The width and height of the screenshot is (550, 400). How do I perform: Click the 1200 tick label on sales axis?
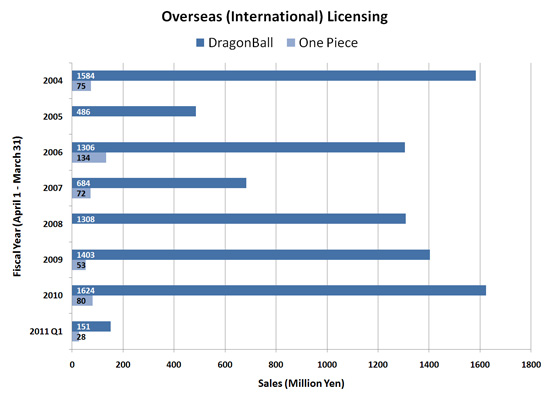pos(378,365)
